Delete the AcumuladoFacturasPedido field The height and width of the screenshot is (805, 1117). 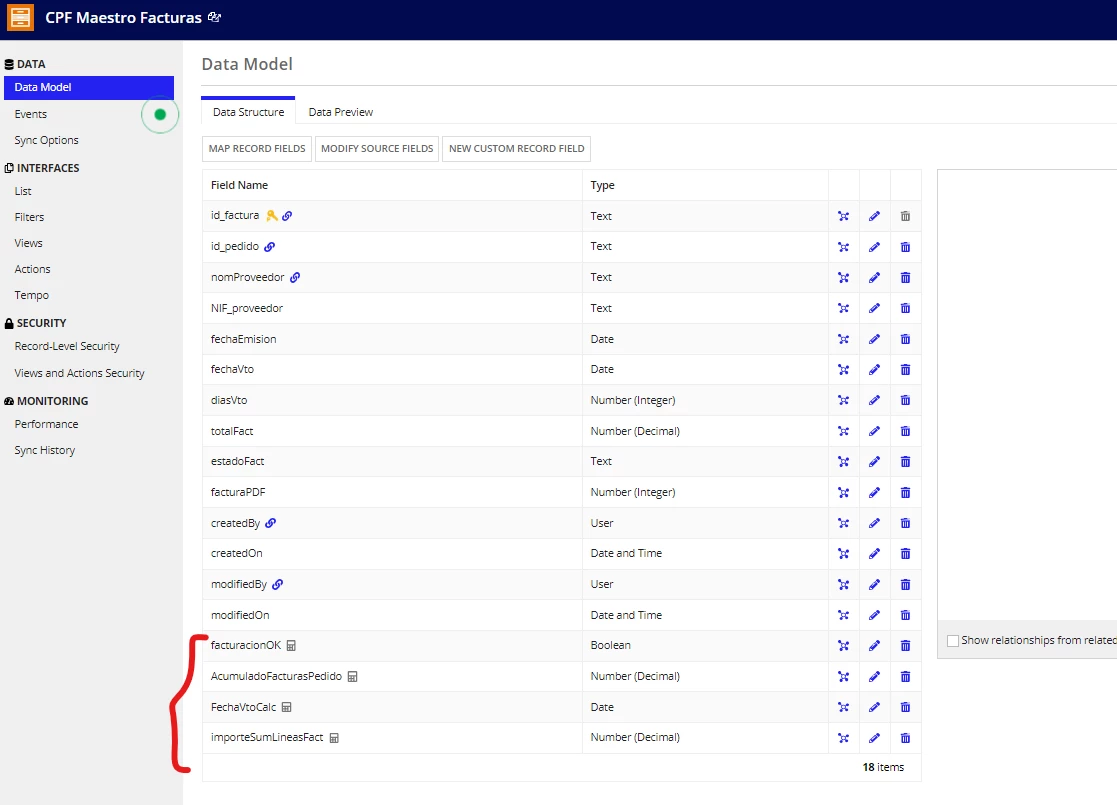coord(905,676)
